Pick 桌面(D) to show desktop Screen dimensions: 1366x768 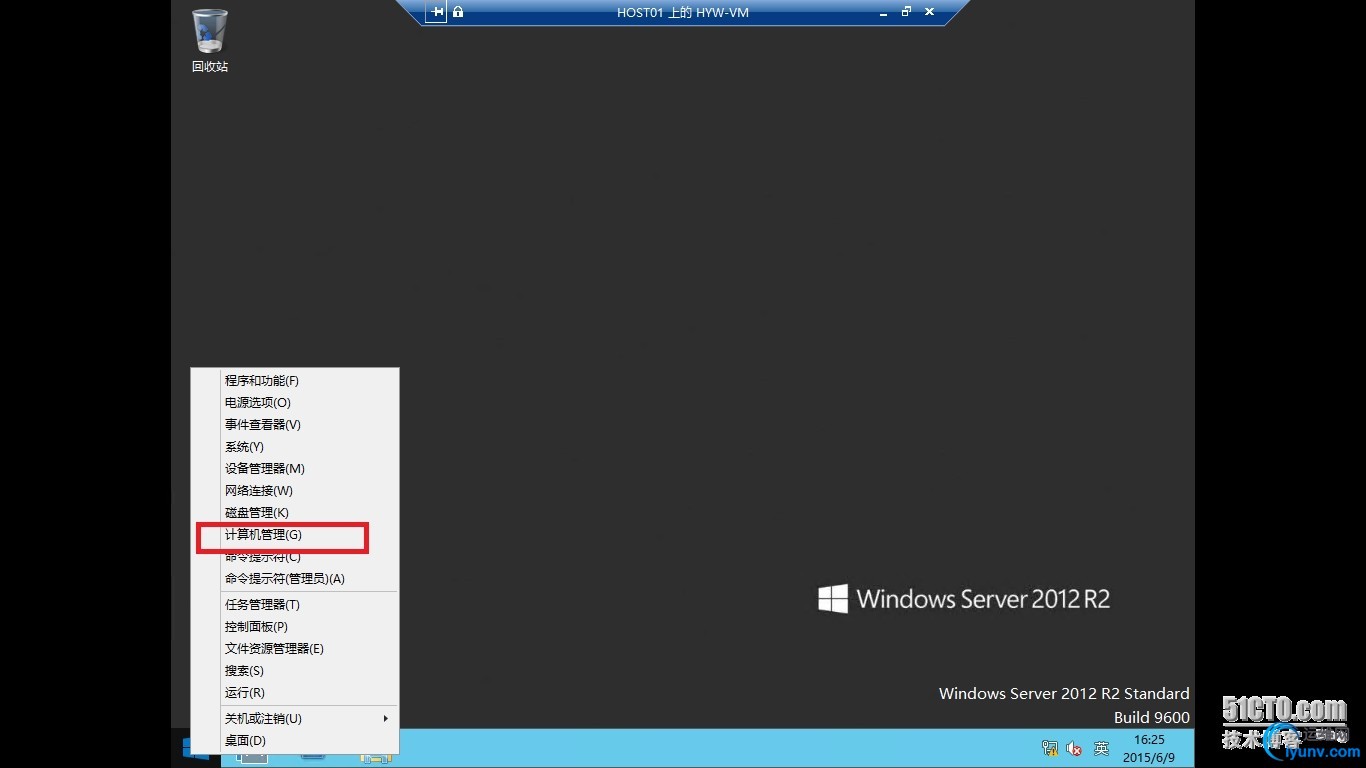point(295,741)
